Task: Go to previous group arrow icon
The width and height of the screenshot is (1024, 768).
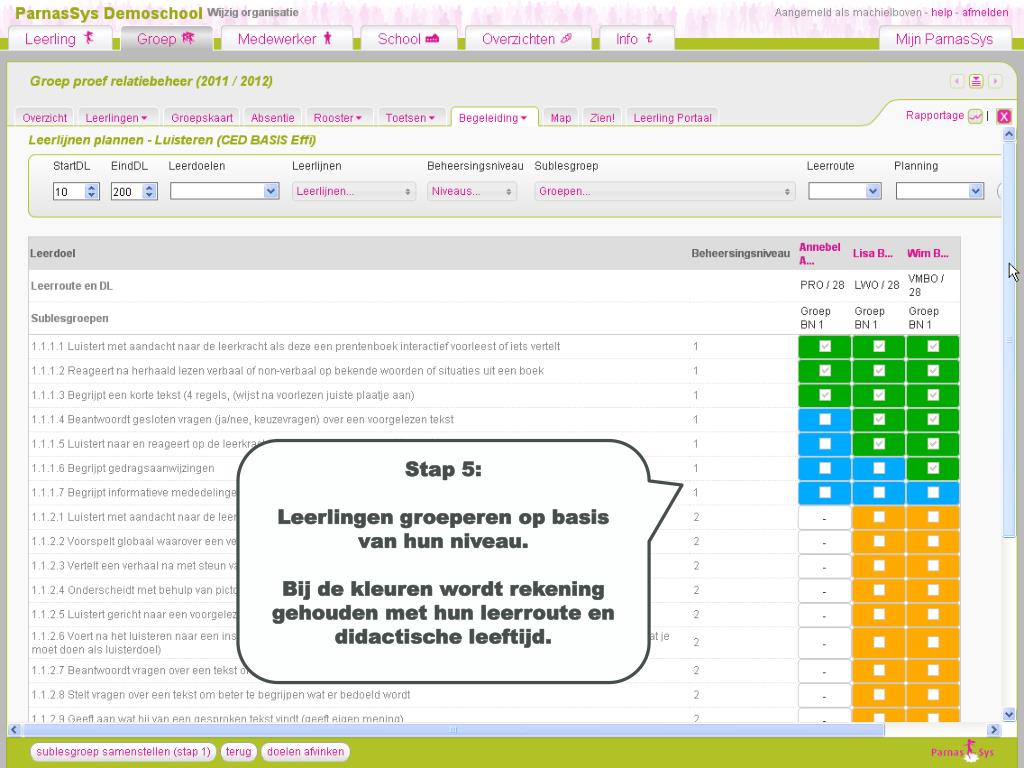Action: pyautogui.click(x=957, y=81)
